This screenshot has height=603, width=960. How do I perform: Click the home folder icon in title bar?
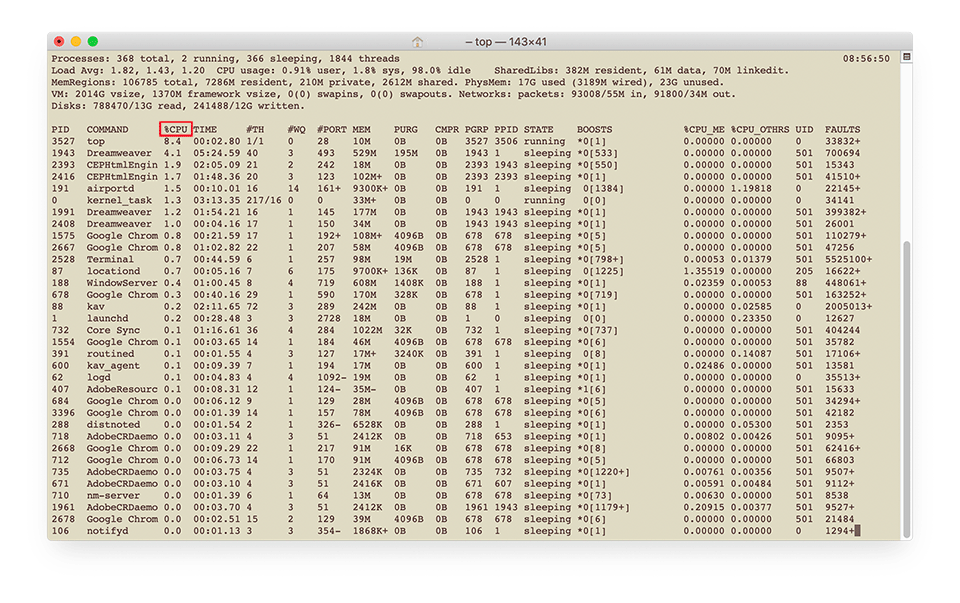tap(418, 42)
